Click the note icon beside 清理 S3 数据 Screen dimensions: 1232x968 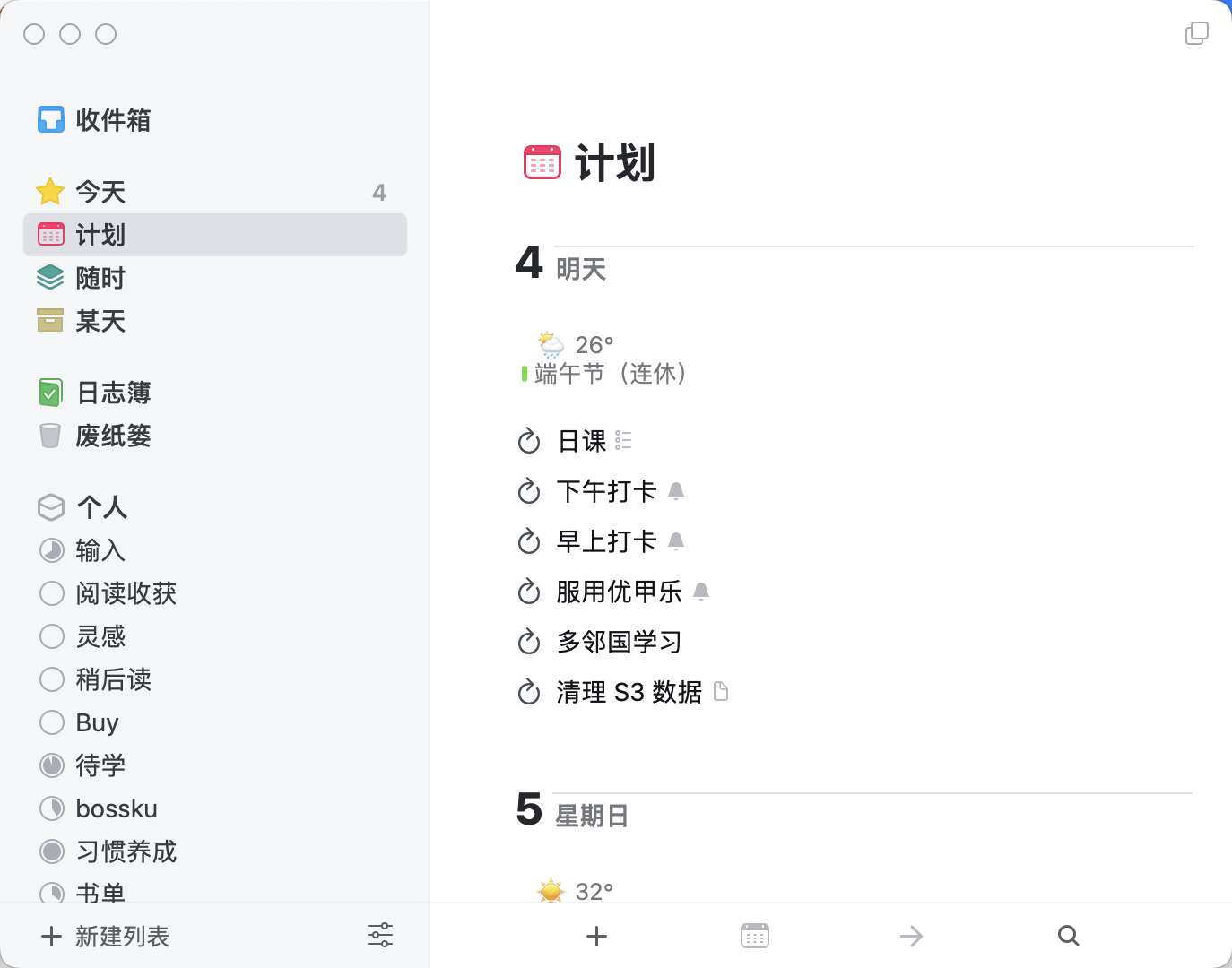(x=721, y=691)
